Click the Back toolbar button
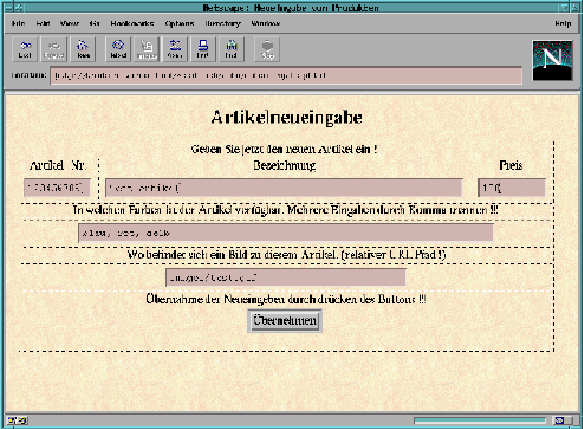 click(x=25, y=49)
